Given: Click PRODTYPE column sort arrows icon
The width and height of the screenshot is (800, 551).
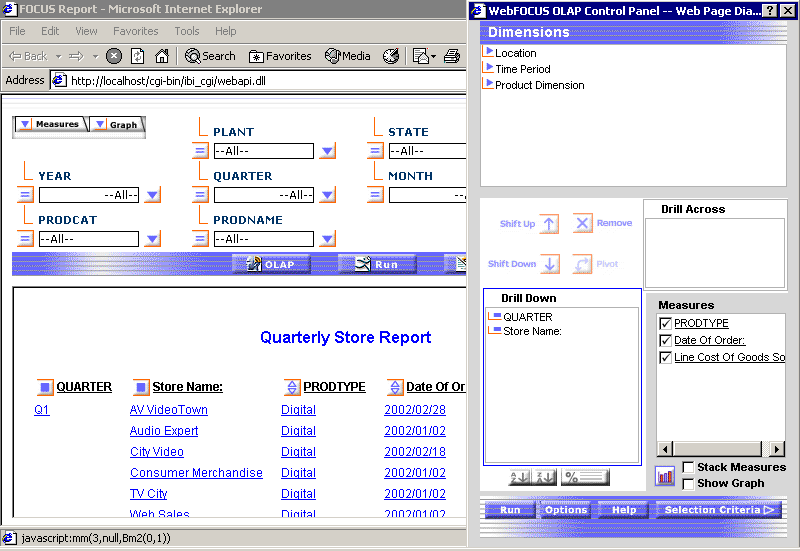Looking at the screenshot, I should (292, 388).
